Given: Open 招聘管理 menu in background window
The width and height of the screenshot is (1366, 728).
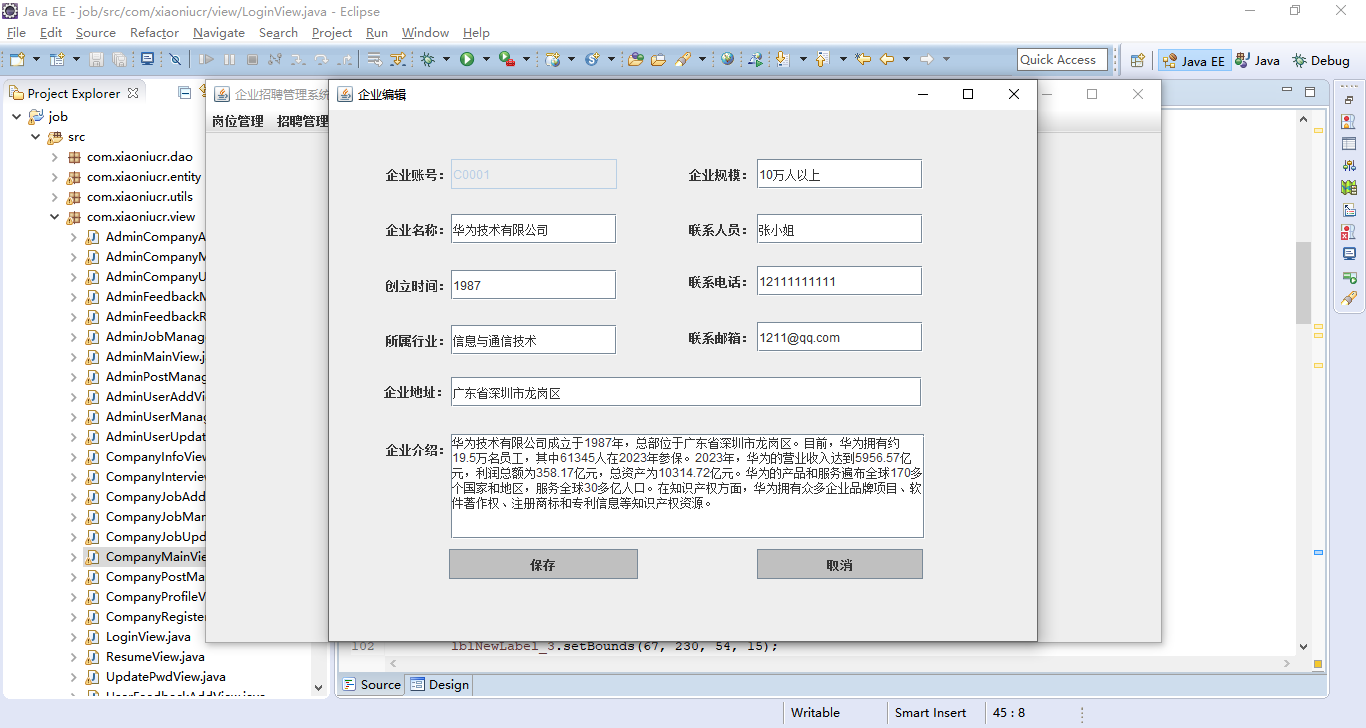Looking at the screenshot, I should 303,121.
